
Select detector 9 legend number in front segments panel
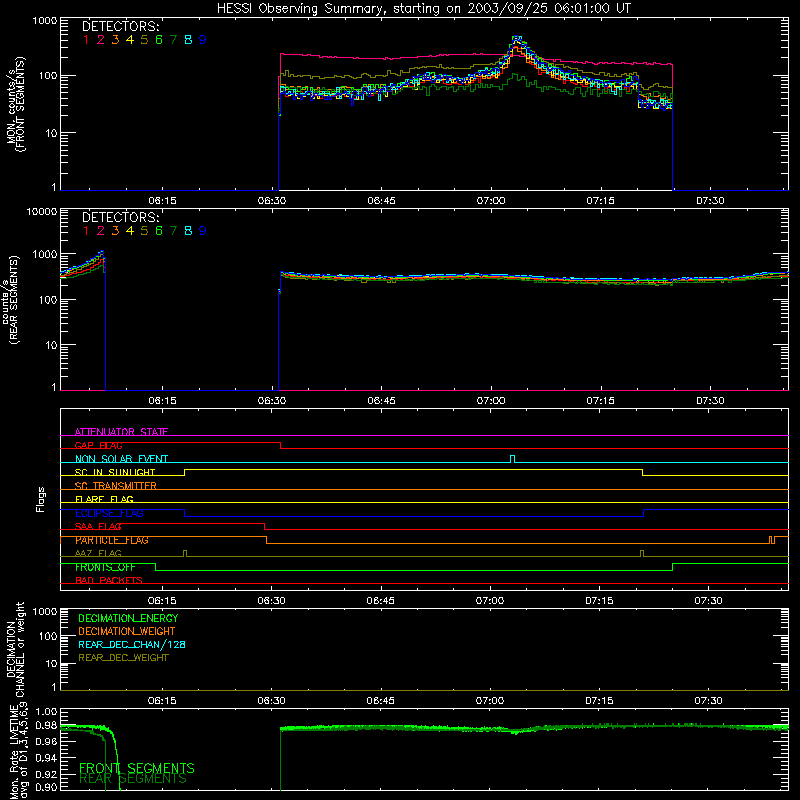[203, 40]
